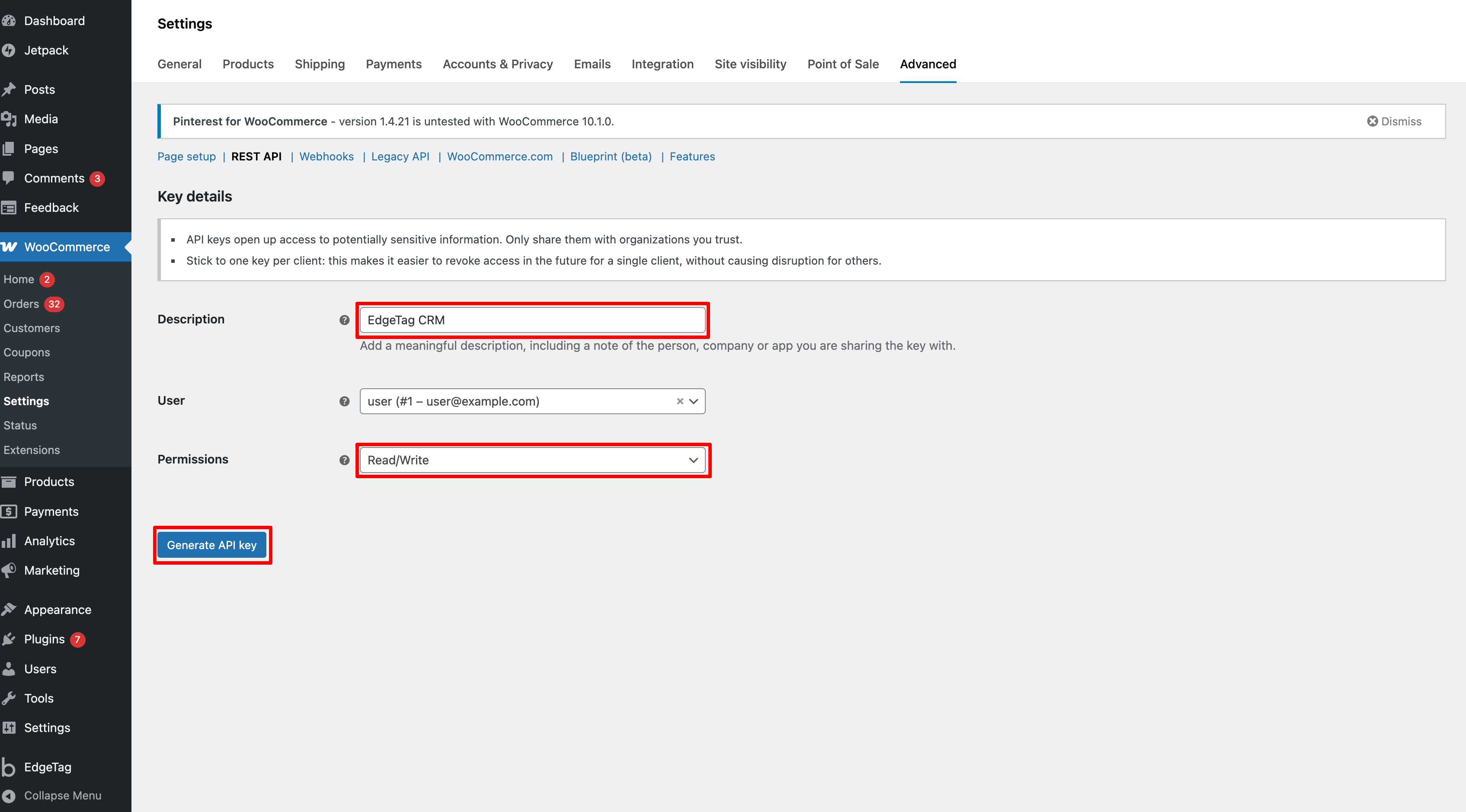This screenshot has height=812, width=1466.
Task: Click the Description help question-mark icon
Action: [344, 320]
